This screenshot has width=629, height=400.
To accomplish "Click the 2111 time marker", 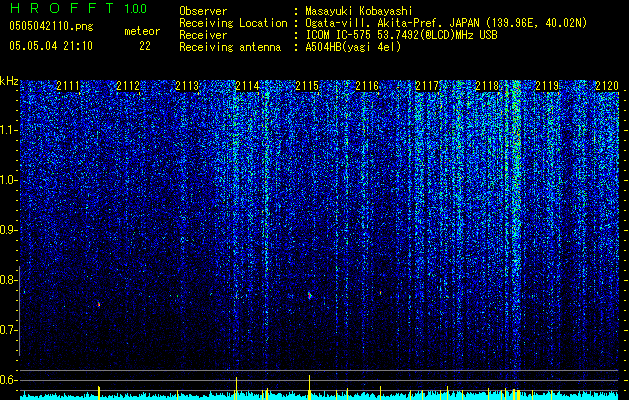I will [x=68, y=86].
